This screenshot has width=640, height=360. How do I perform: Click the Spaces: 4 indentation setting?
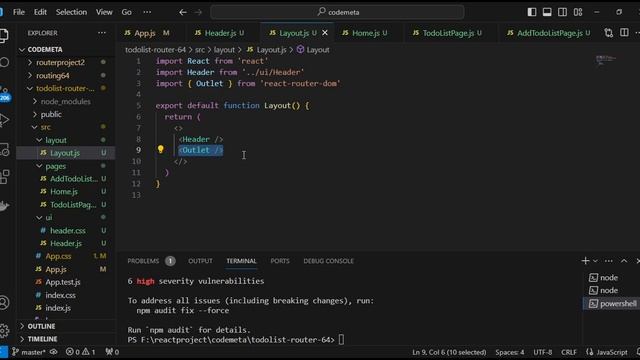(x=509, y=352)
